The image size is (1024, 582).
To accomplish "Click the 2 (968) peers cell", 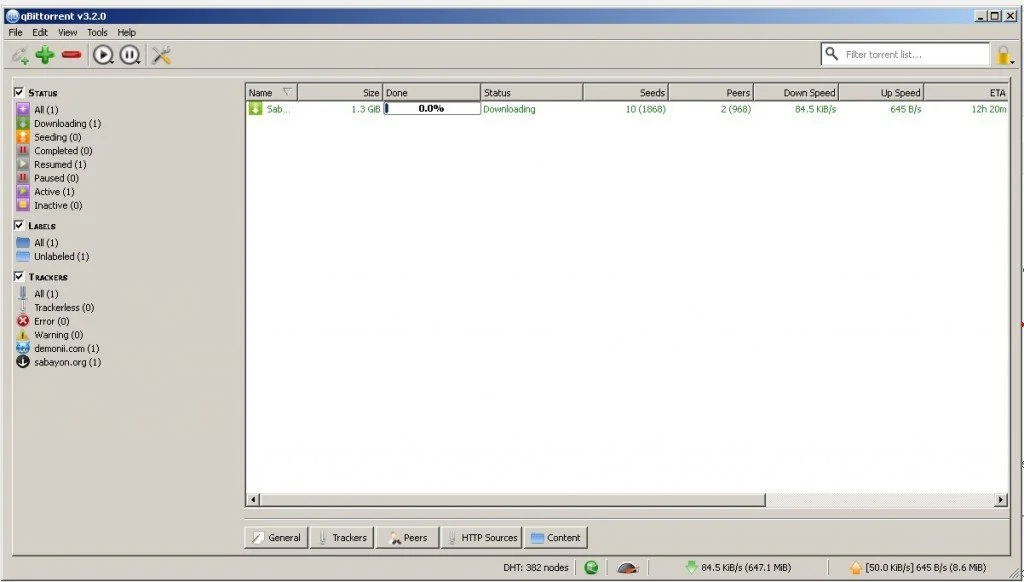I will [x=735, y=109].
